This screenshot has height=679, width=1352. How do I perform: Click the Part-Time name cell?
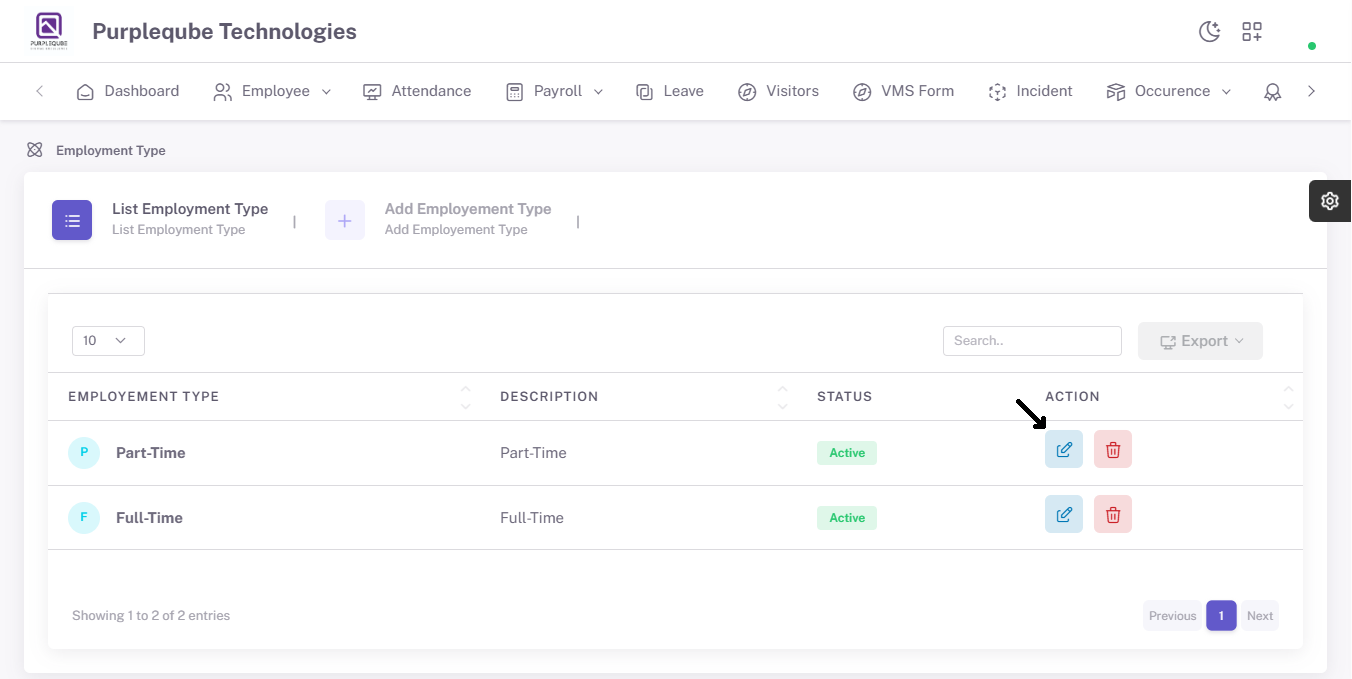151,453
